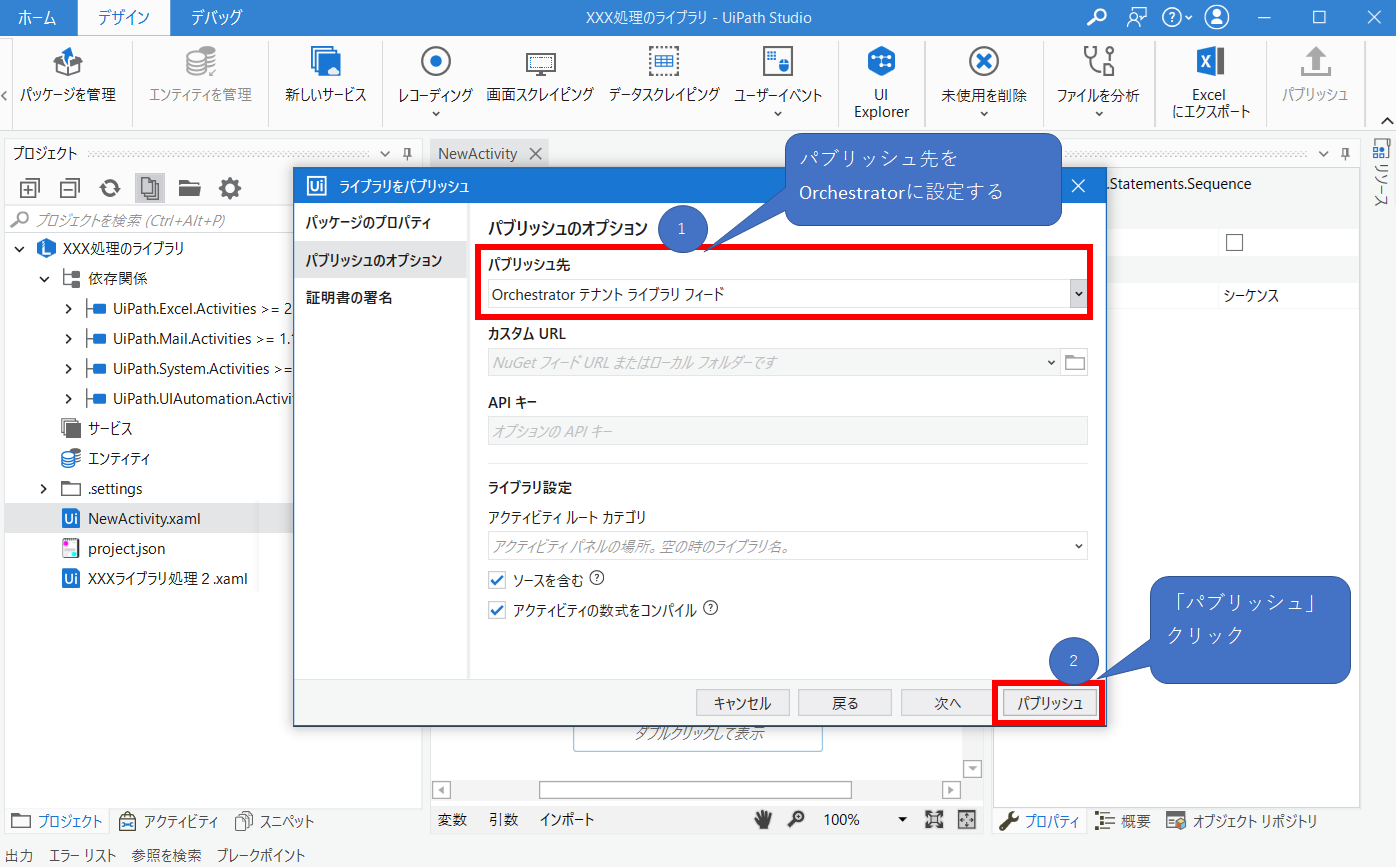Image resolution: width=1396 pixels, height=867 pixels.
Task: Close the NewActivity tab
Action: point(535,154)
